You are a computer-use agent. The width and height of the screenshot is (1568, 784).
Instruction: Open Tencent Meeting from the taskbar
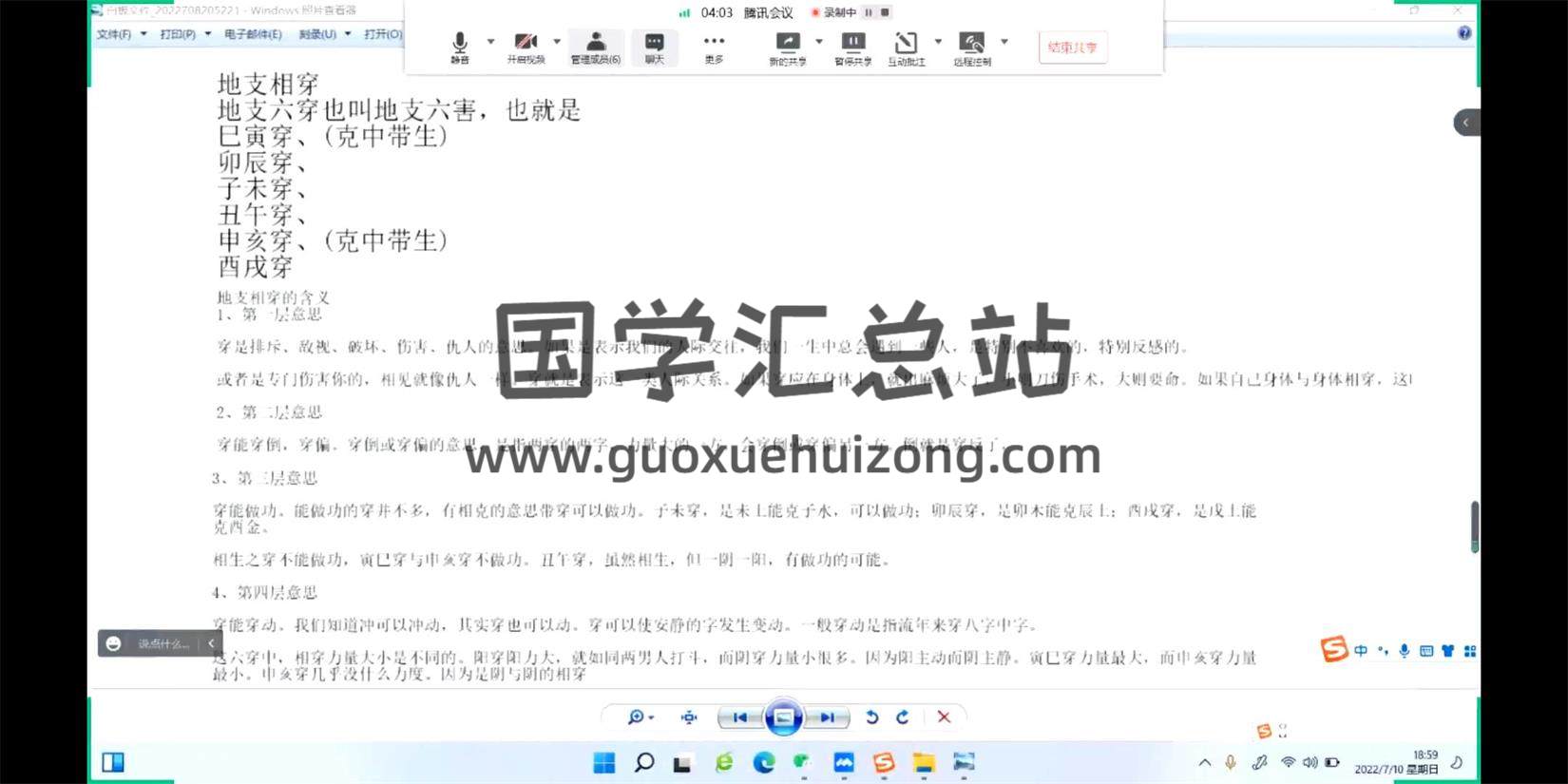[x=844, y=763]
